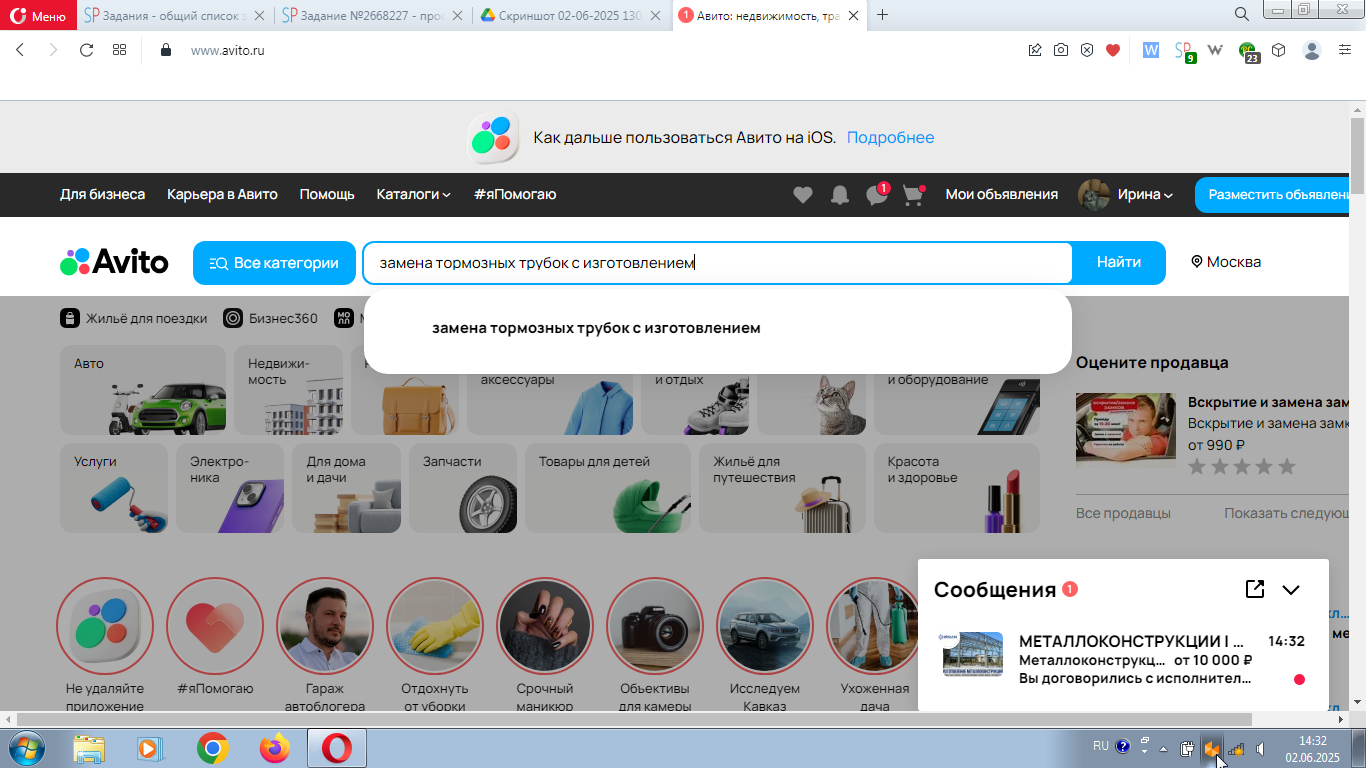
Task: Open the blue W browser extension
Action: point(1151,50)
